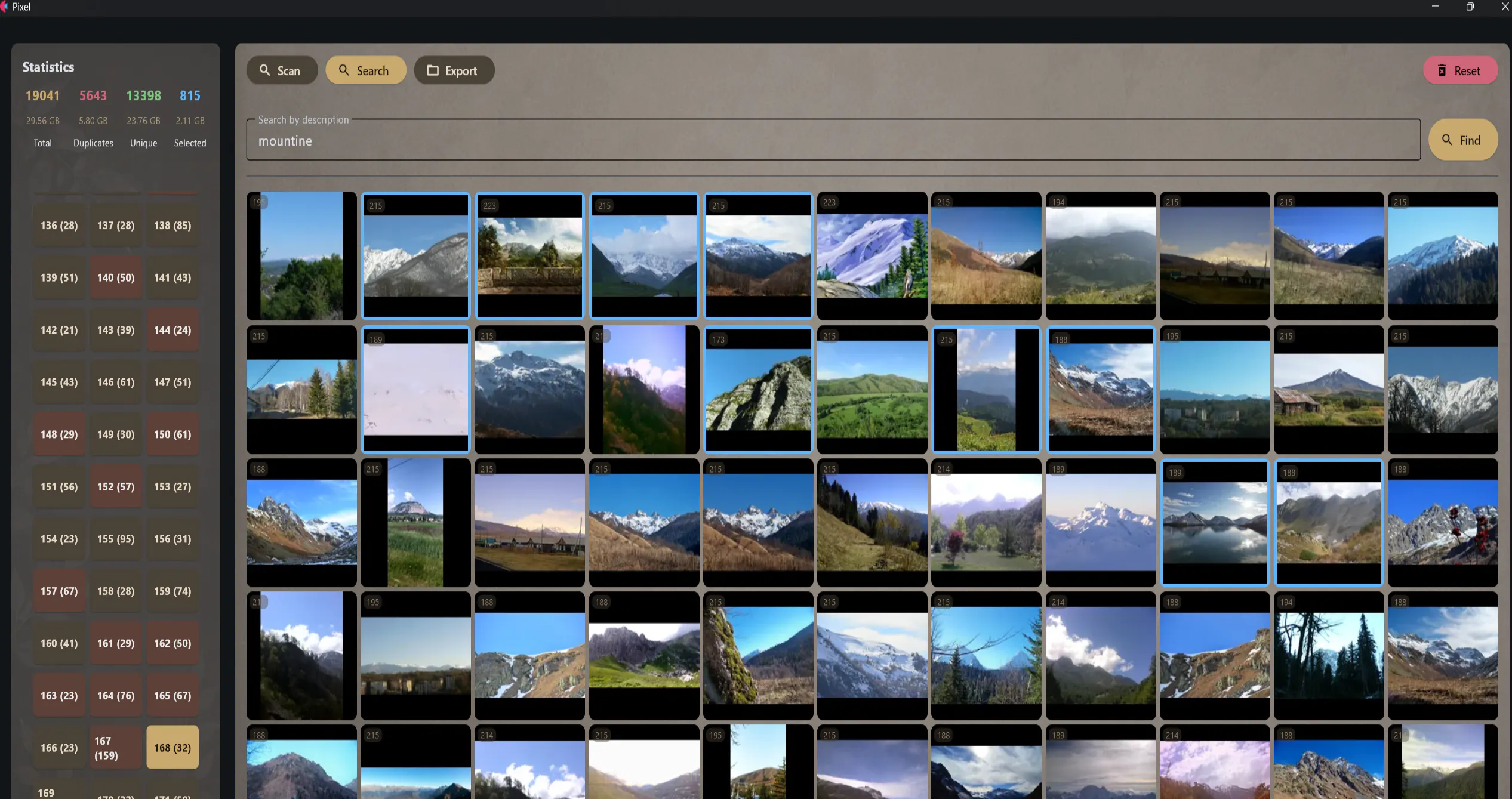Open group 163 (23)
The image size is (1512, 799).
59,695
